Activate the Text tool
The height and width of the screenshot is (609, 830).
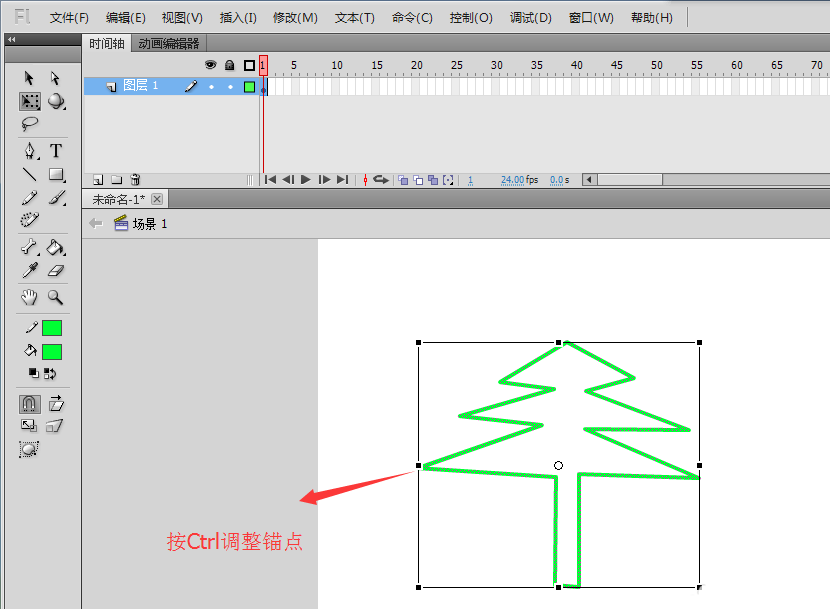pyautogui.click(x=56, y=151)
